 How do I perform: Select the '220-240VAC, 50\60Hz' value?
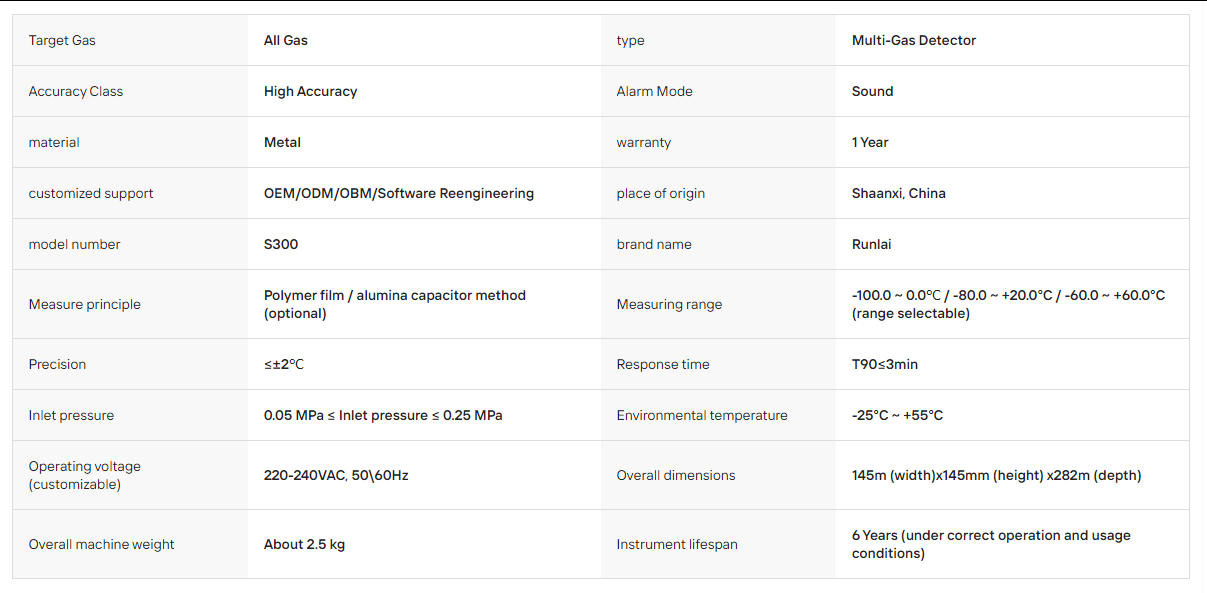tap(336, 476)
